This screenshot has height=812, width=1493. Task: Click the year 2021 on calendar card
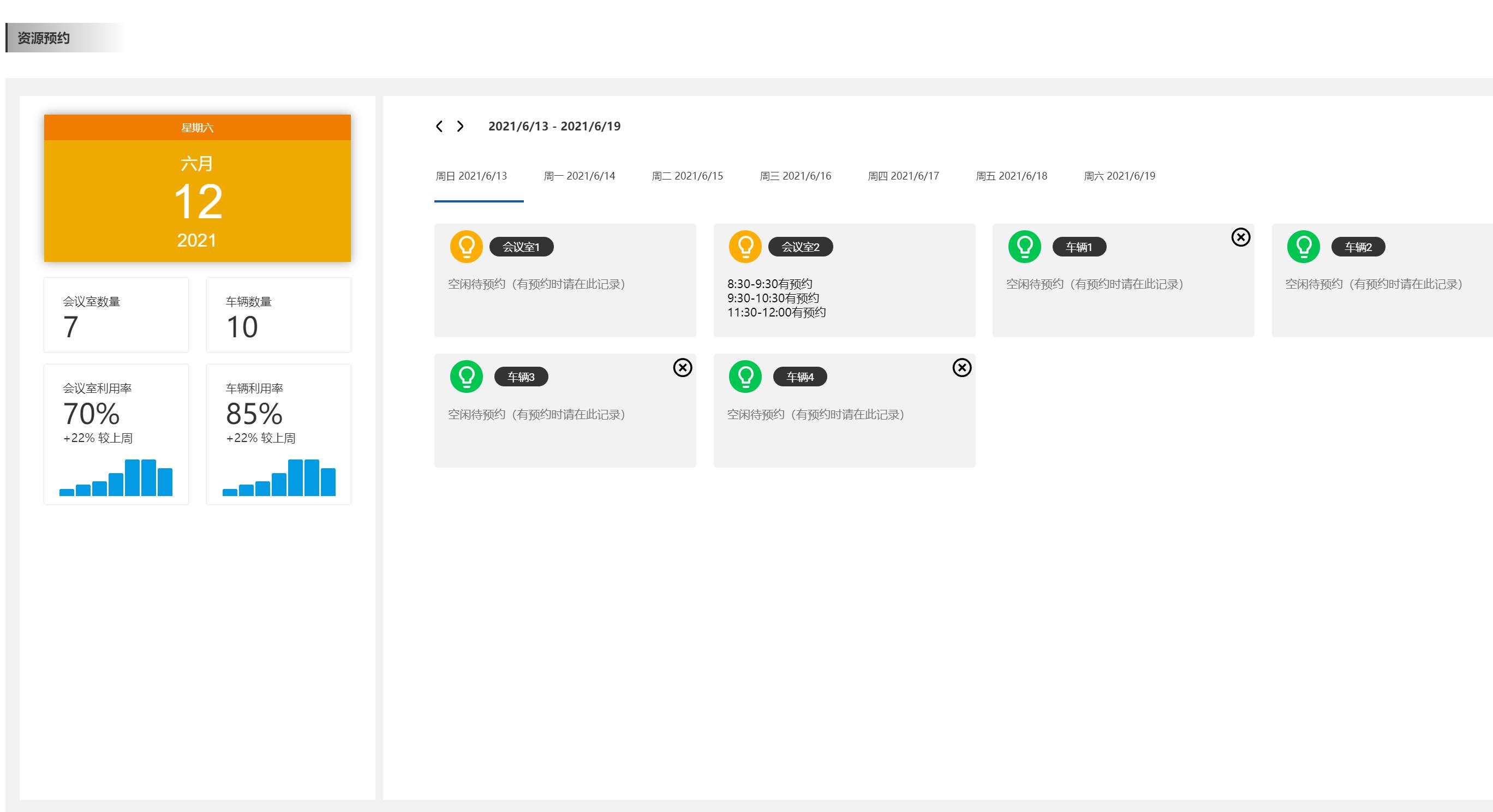(196, 241)
